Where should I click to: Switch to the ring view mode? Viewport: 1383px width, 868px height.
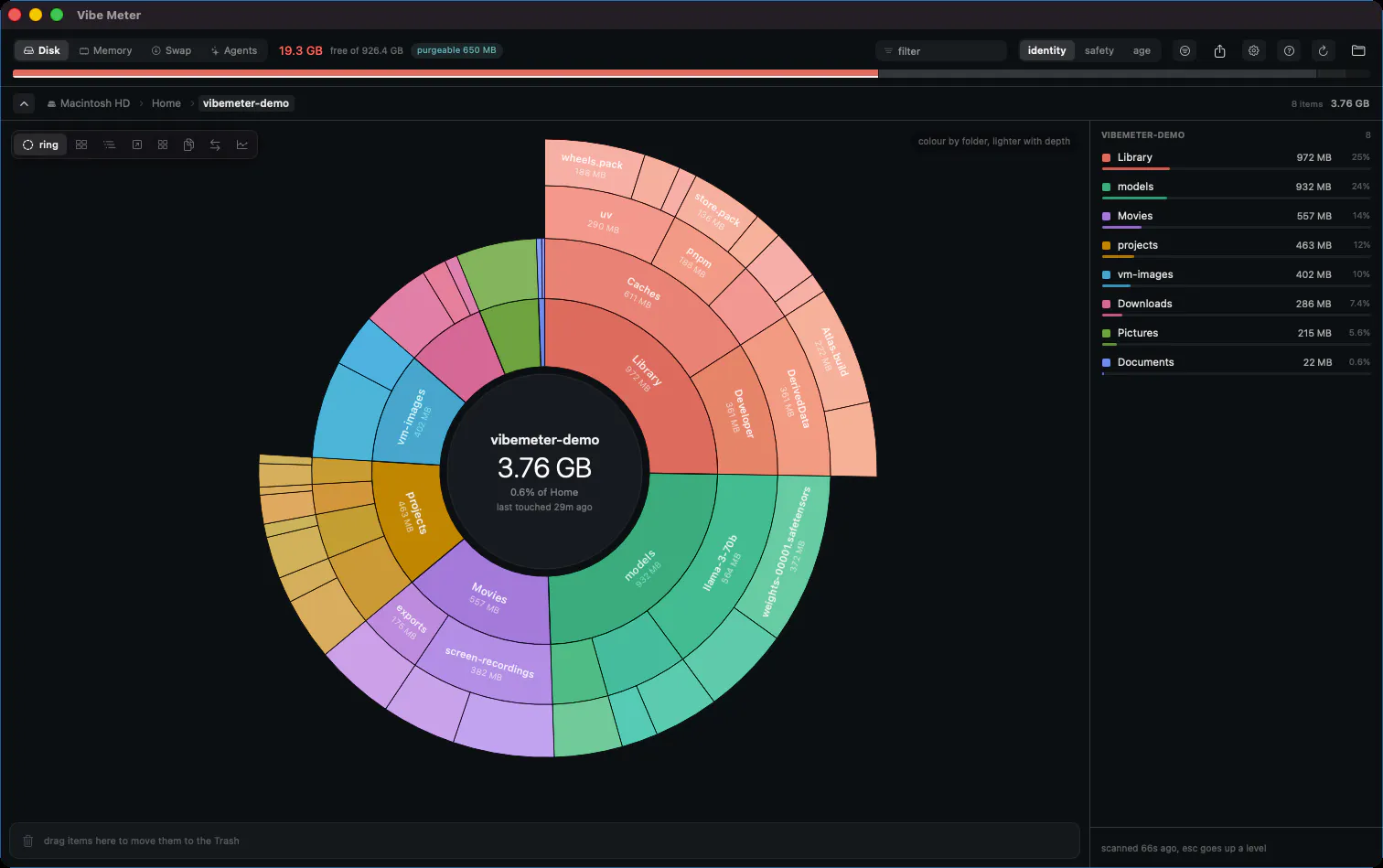pyautogui.click(x=40, y=145)
